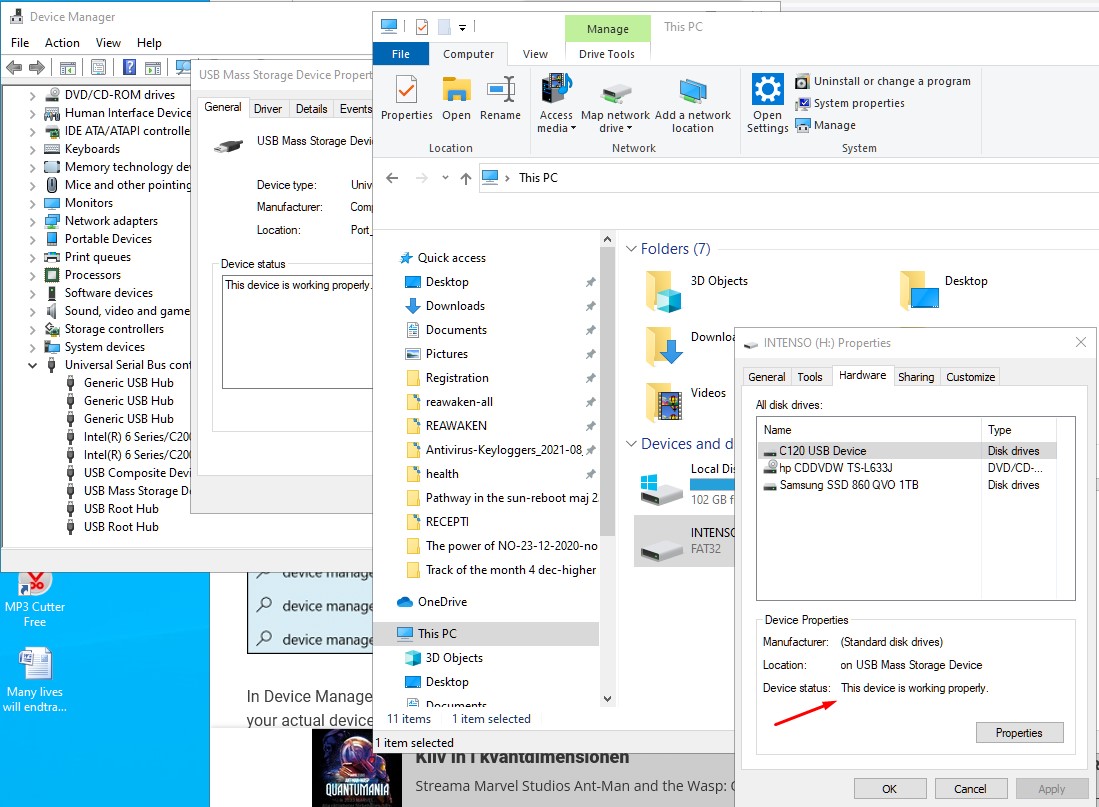
Task: Select the Videos folder icon
Action: pos(663,402)
